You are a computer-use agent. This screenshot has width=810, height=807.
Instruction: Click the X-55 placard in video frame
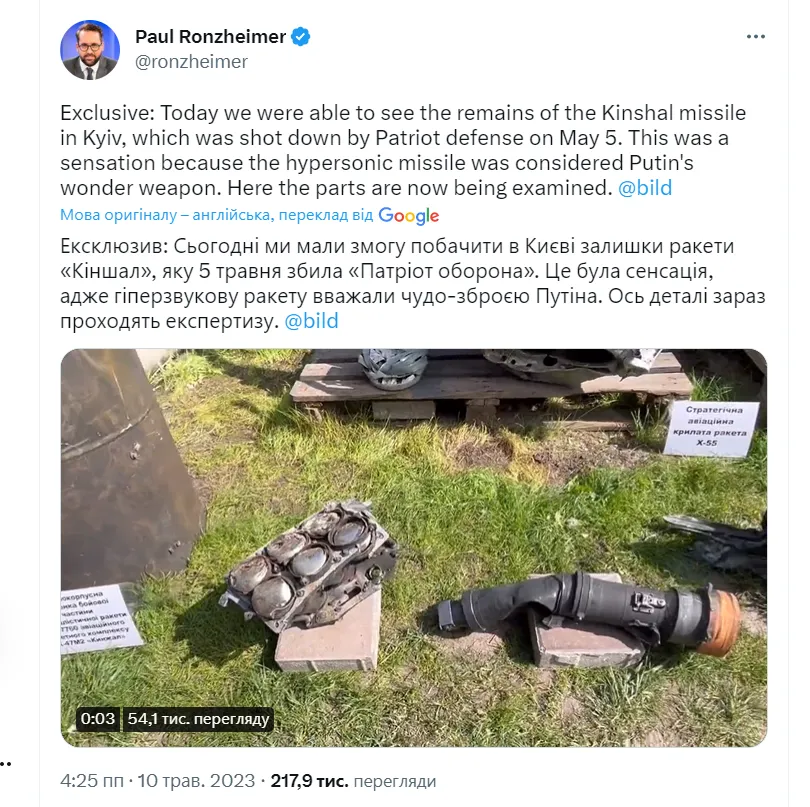point(711,428)
